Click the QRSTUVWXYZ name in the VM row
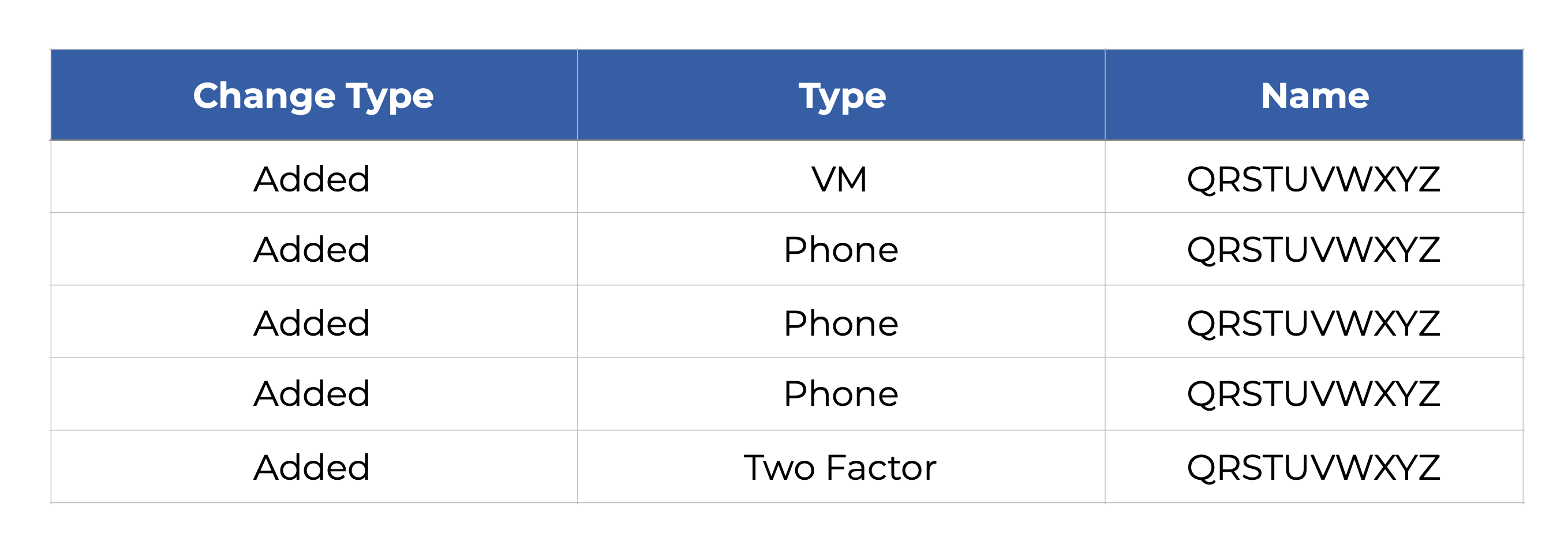The height and width of the screenshot is (549, 1568). click(1313, 179)
